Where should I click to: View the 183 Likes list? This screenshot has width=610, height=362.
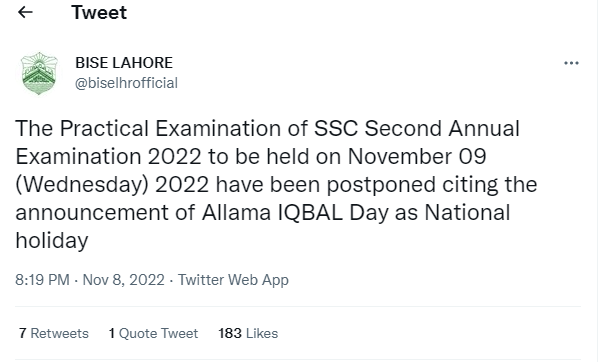tap(248, 333)
